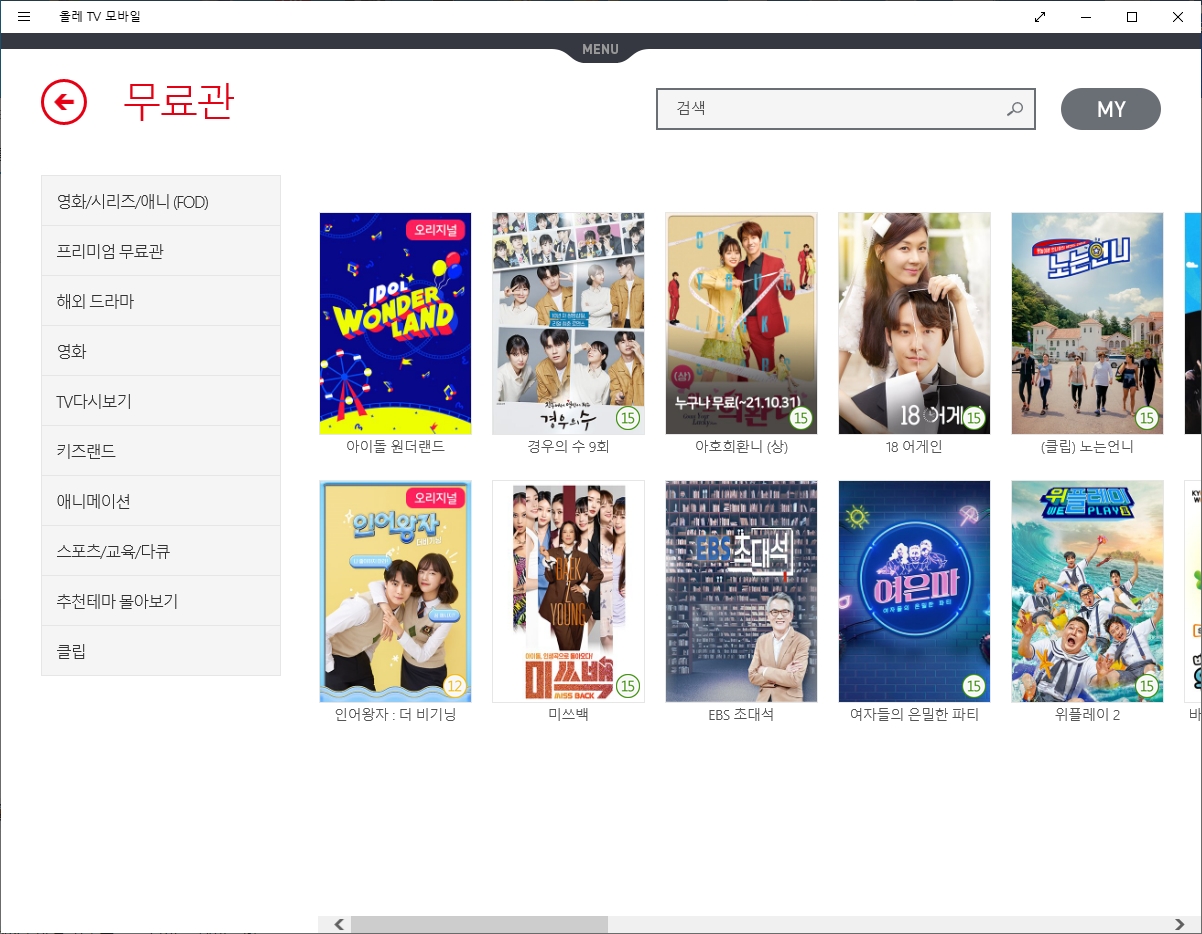The width and height of the screenshot is (1202, 934).
Task: Open the 해외 드라마 category
Action: [x=161, y=301]
